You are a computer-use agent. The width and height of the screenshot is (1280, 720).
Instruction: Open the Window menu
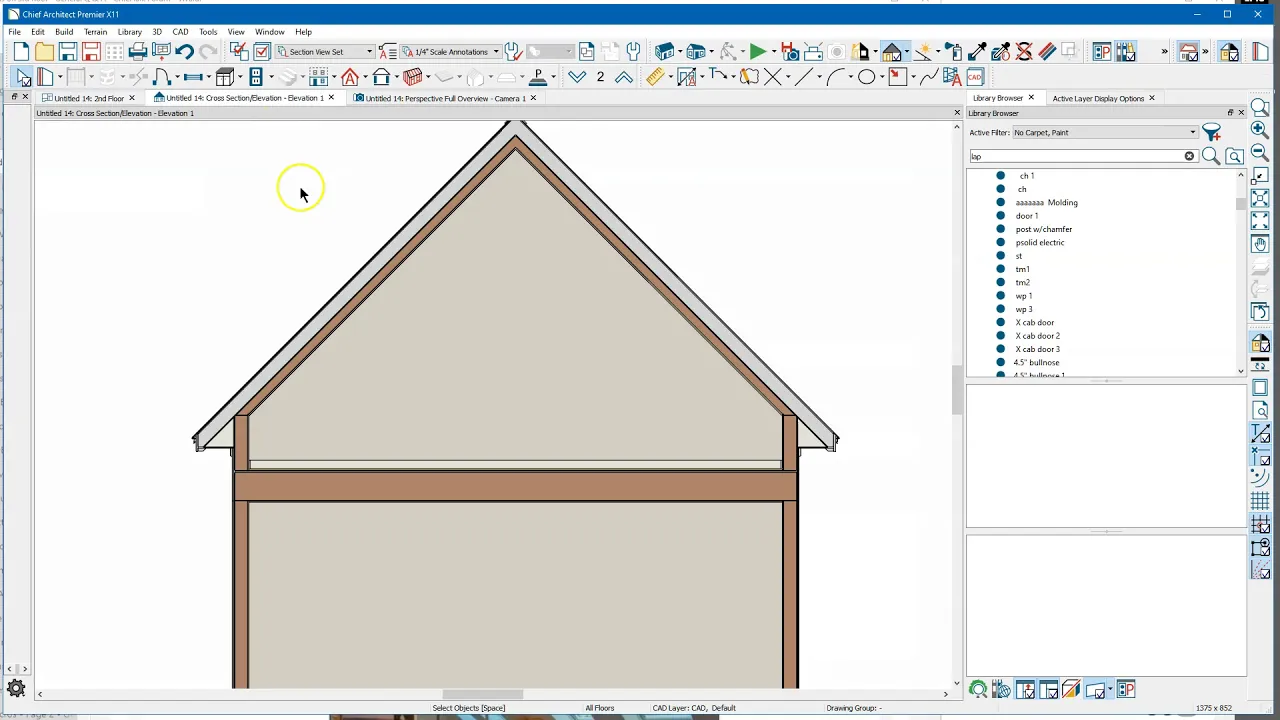(269, 32)
